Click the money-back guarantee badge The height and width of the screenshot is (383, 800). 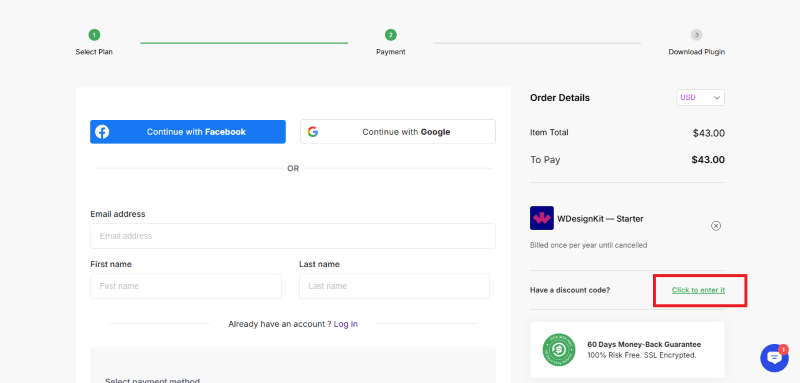pyautogui.click(x=559, y=350)
